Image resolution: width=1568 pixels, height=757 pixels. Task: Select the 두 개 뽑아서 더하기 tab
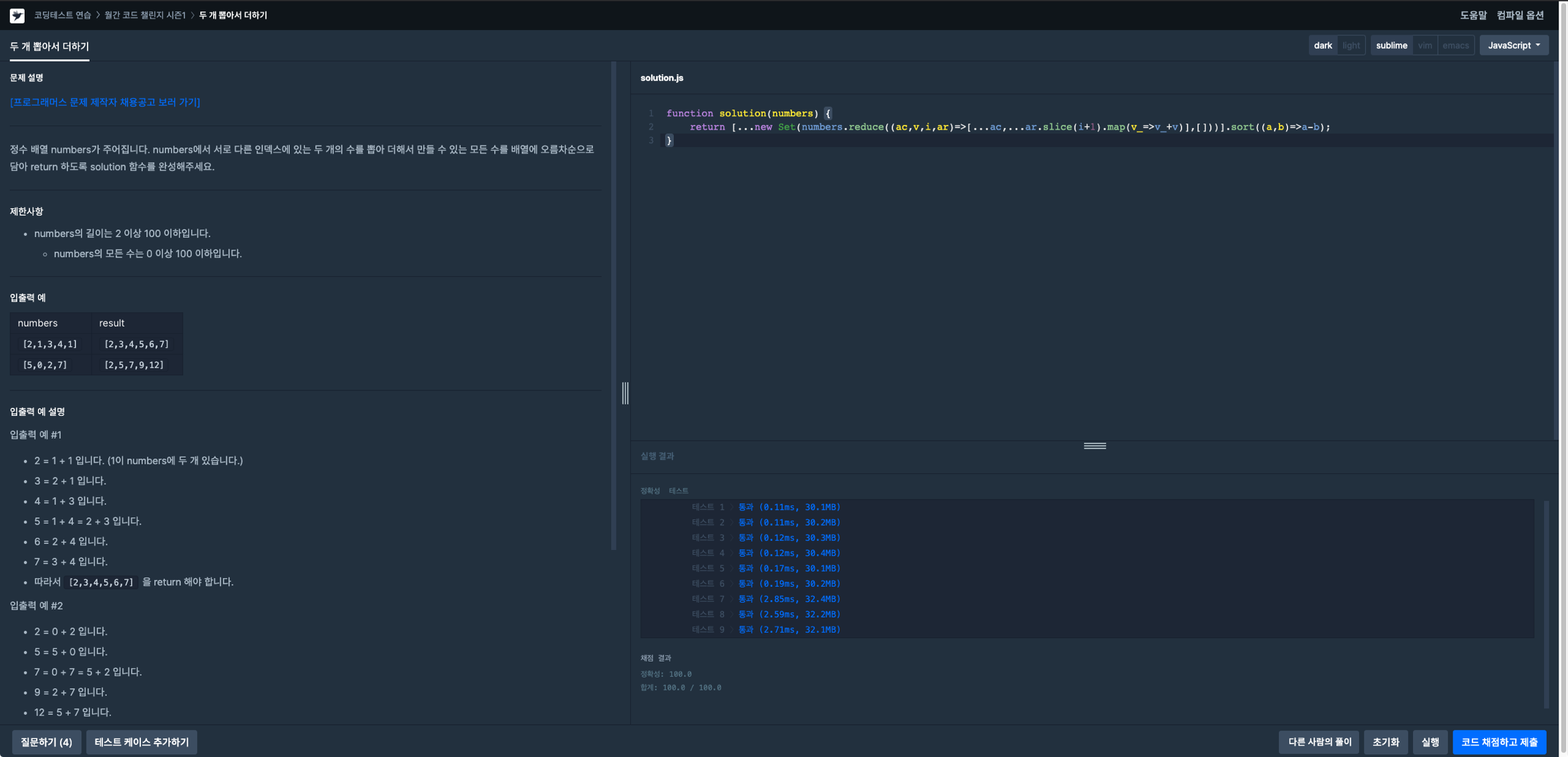coord(49,47)
